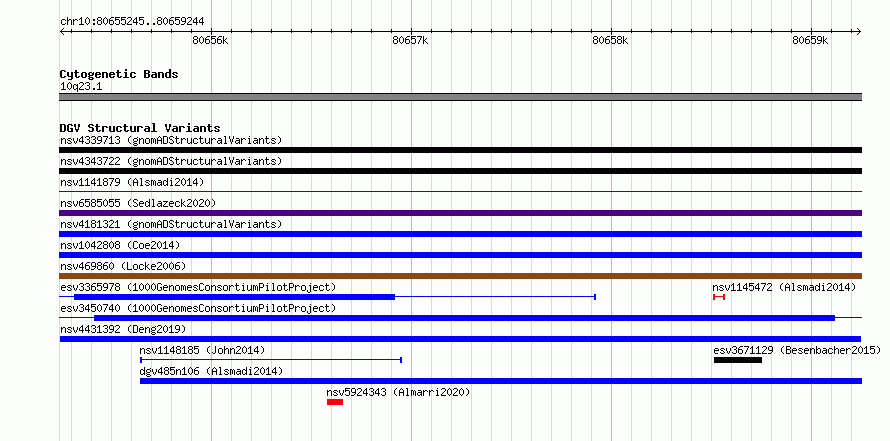Click the ruler's right arrowhead
The image size is (890, 441).
coord(859,31)
